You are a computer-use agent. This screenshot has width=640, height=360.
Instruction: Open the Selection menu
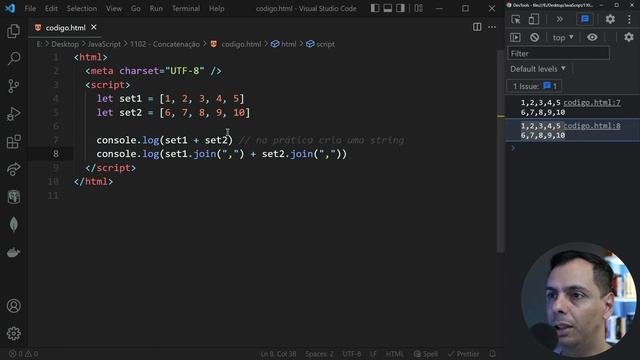coord(82,8)
